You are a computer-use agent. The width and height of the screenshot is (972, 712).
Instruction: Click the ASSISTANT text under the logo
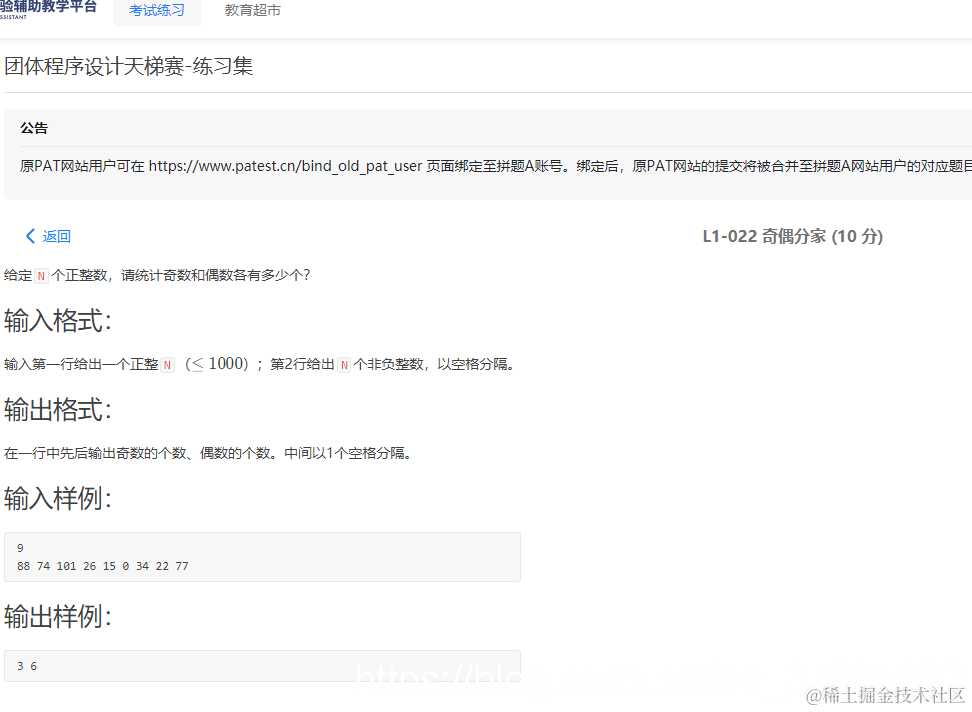tap(14, 18)
